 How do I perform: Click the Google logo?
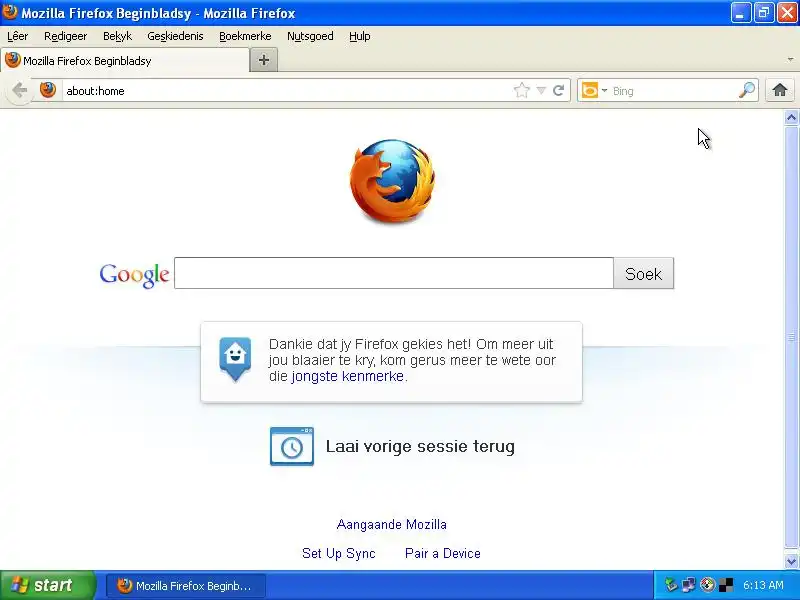(x=134, y=275)
